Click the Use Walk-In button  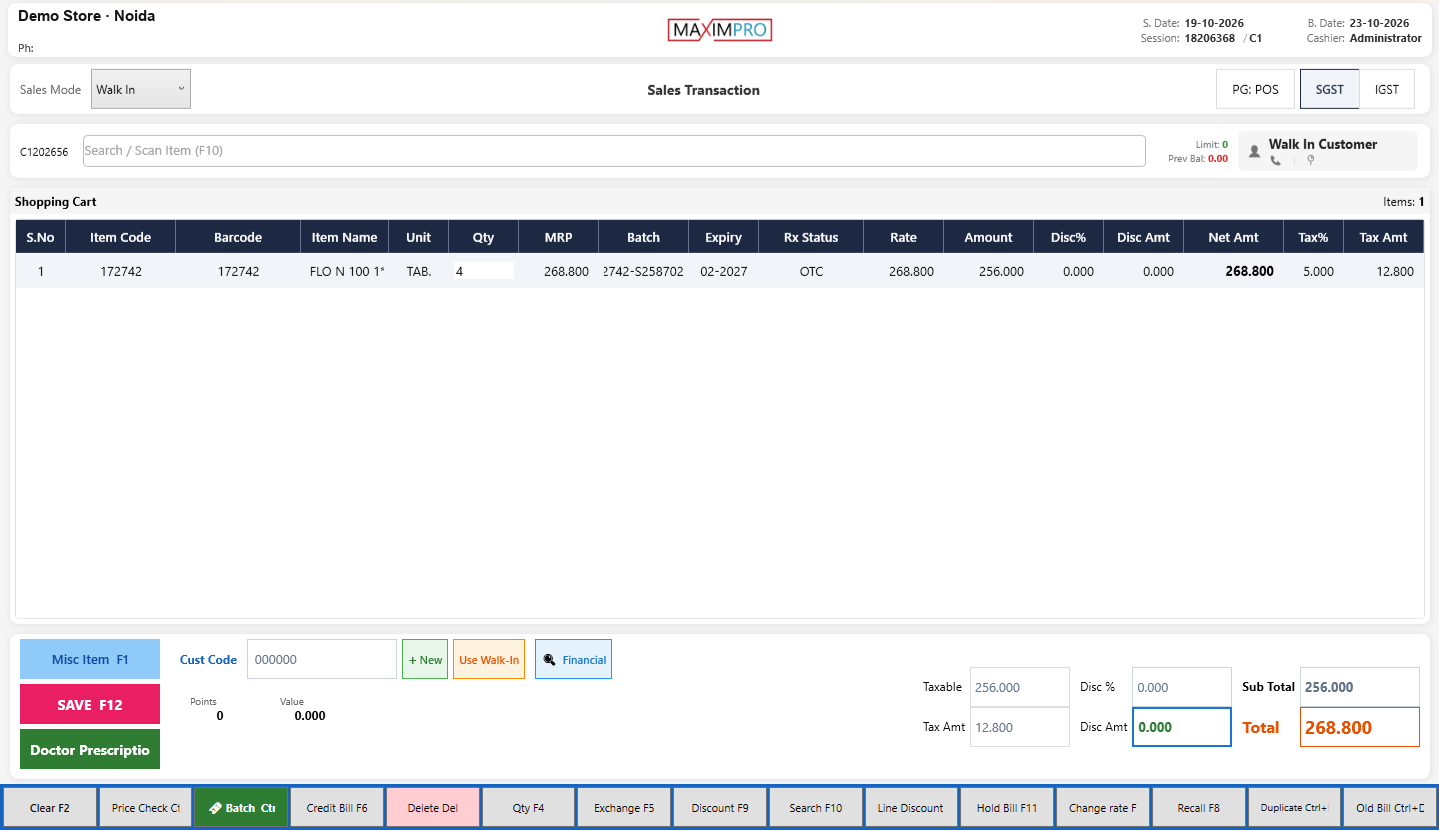pyautogui.click(x=489, y=660)
